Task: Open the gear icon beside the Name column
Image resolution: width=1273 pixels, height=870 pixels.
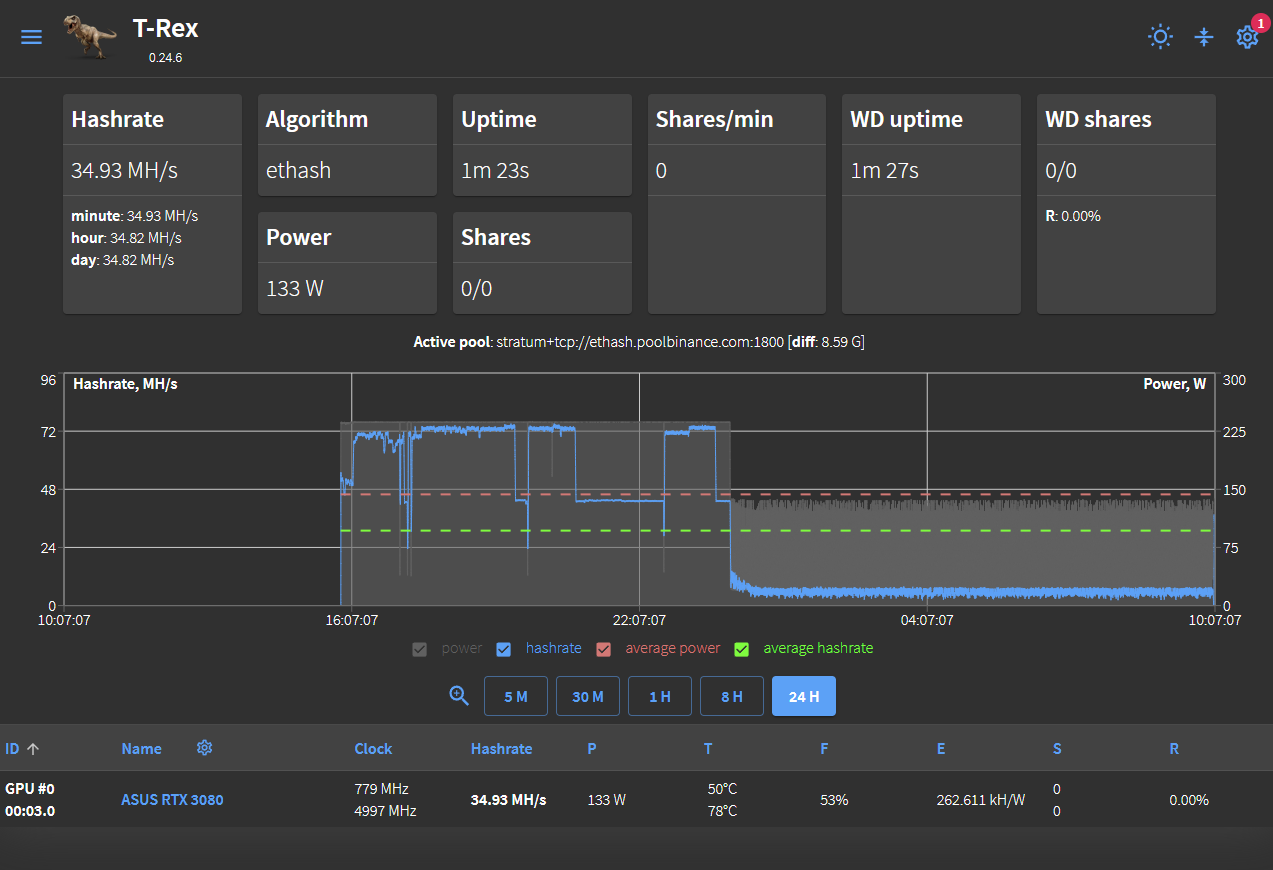Action: tap(204, 747)
